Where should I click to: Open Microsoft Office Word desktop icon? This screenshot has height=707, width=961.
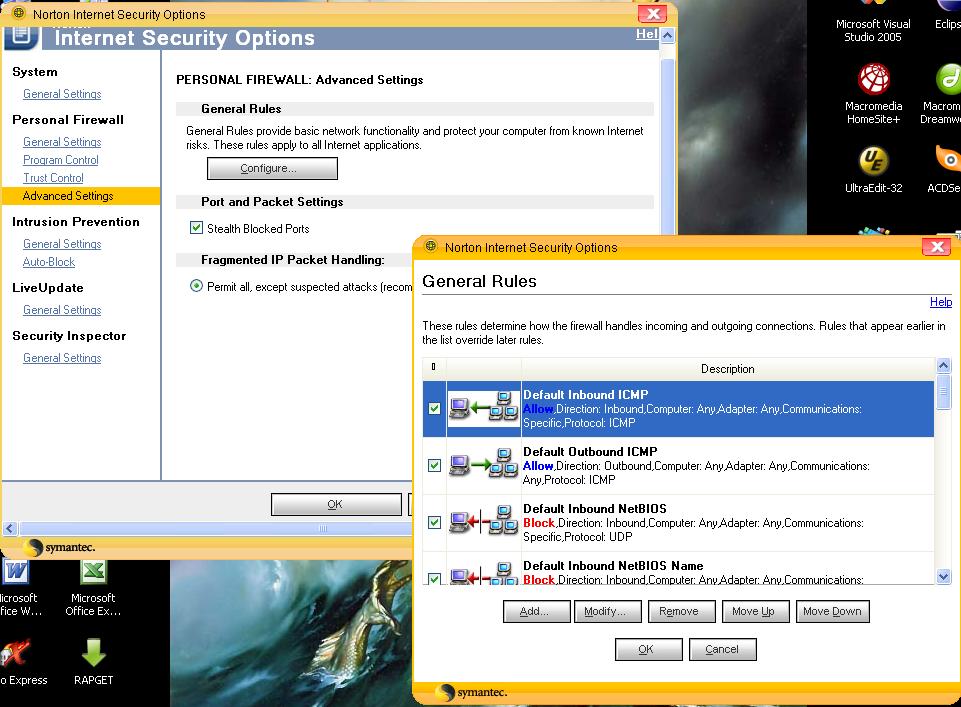[18, 587]
